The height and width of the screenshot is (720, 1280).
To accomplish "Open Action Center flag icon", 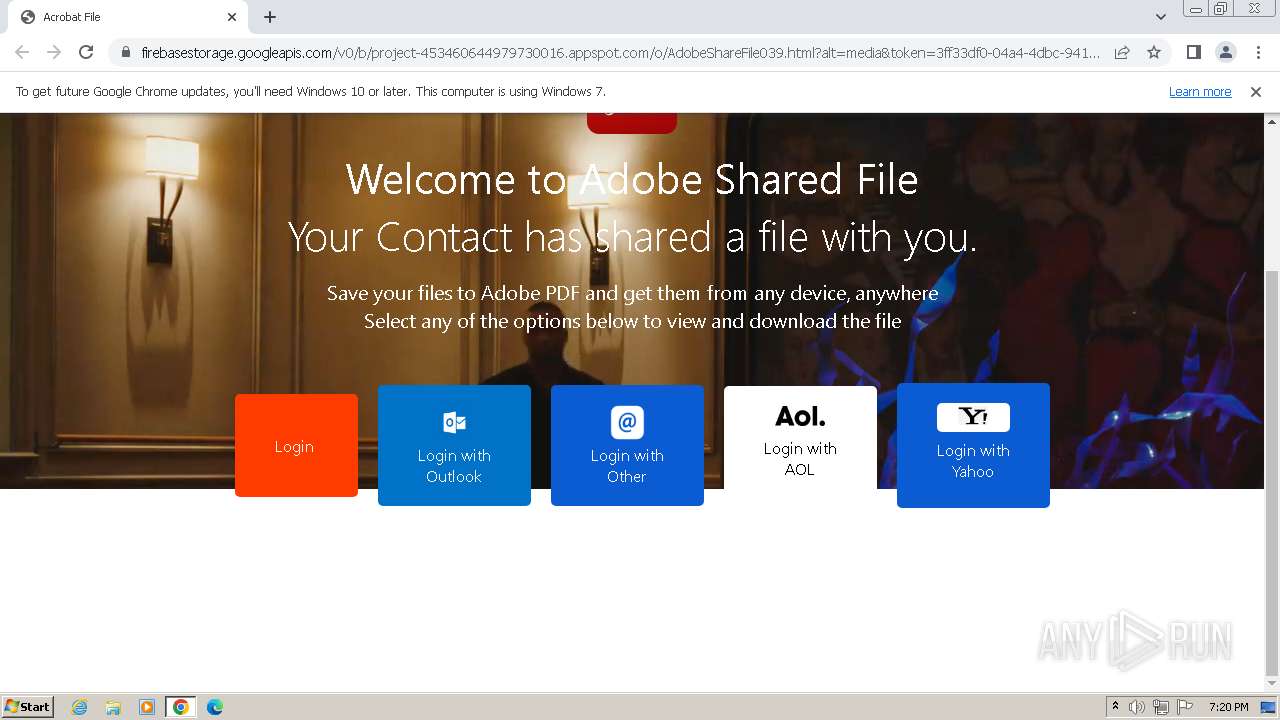I will (1185, 707).
